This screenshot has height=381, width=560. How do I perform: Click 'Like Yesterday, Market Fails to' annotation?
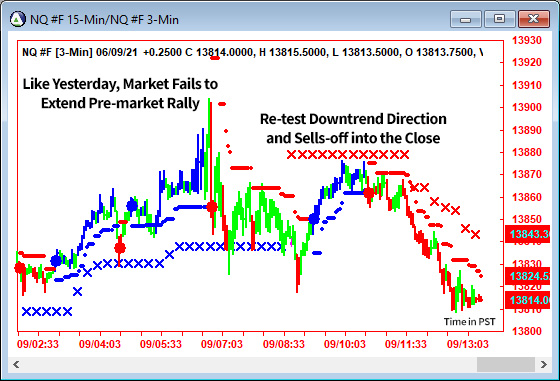[120, 84]
